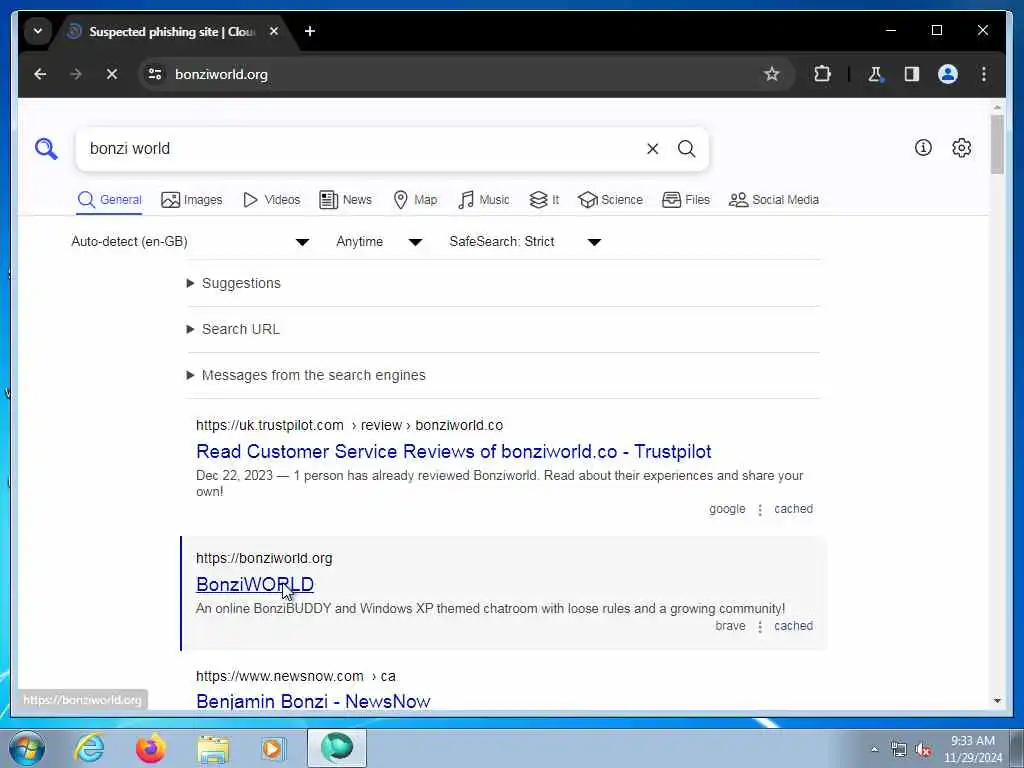
Task: View site information icon in address bar
Action: tap(155, 74)
